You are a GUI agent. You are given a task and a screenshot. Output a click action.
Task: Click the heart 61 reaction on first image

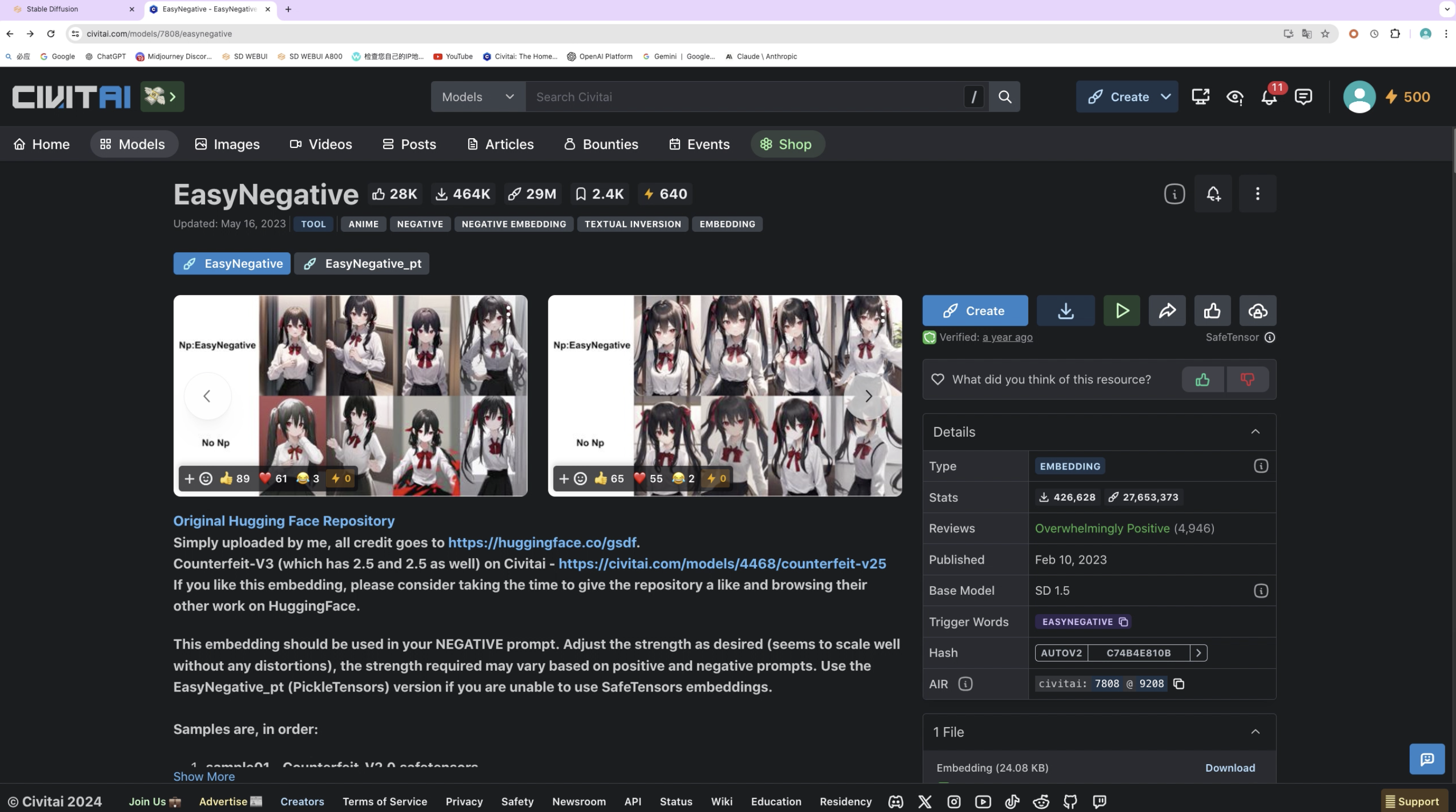(273, 479)
